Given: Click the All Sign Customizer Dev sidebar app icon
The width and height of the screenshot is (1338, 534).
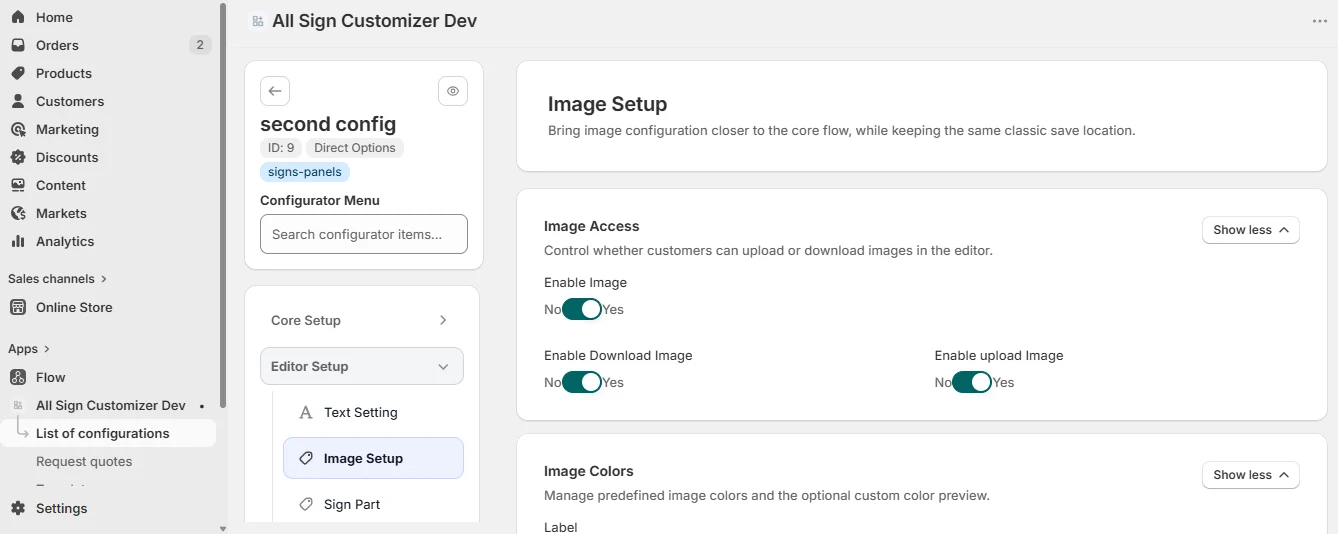Looking at the screenshot, I should (17, 405).
